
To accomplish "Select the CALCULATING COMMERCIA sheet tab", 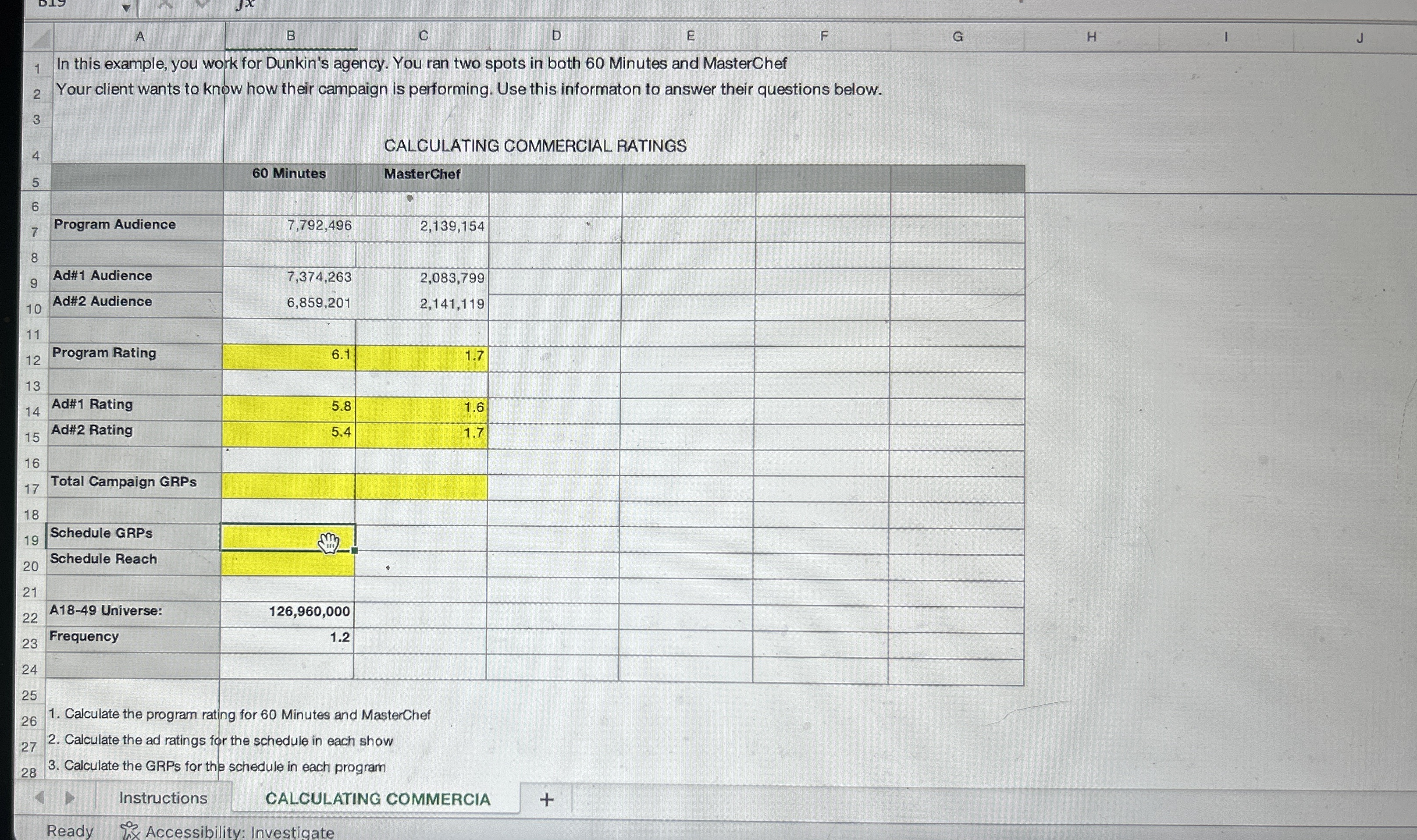I will pyautogui.click(x=378, y=799).
